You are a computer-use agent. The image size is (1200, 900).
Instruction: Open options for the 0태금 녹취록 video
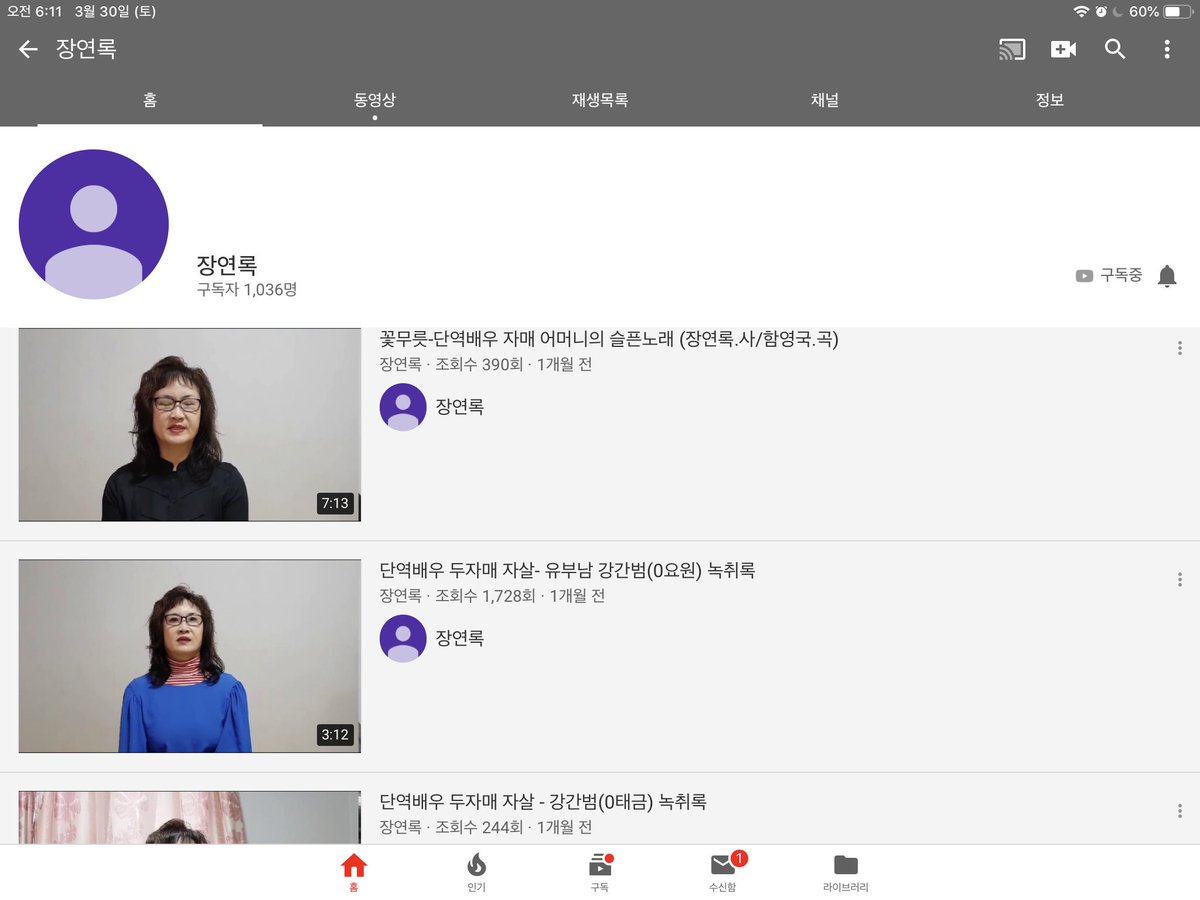[x=1180, y=811]
